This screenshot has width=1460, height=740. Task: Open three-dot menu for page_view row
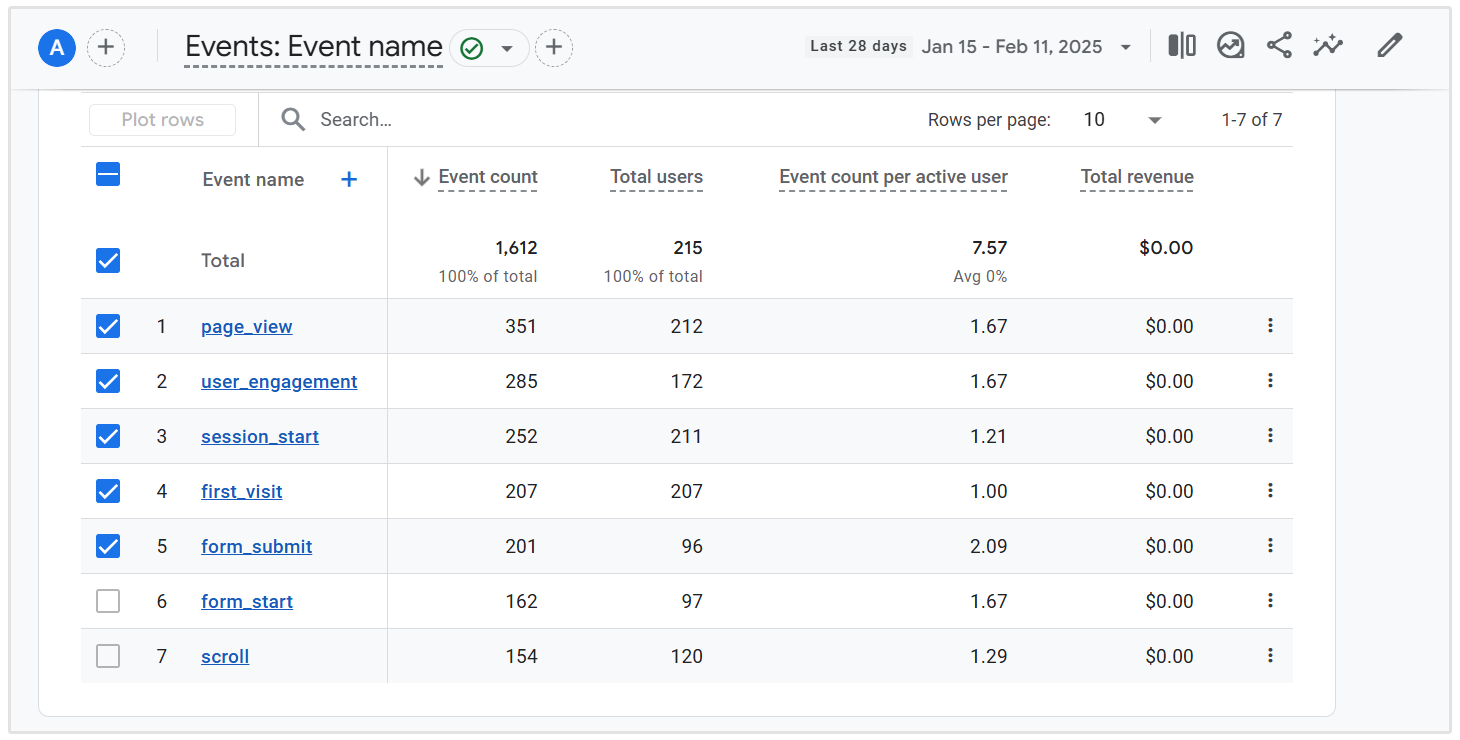click(x=1270, y=326)
